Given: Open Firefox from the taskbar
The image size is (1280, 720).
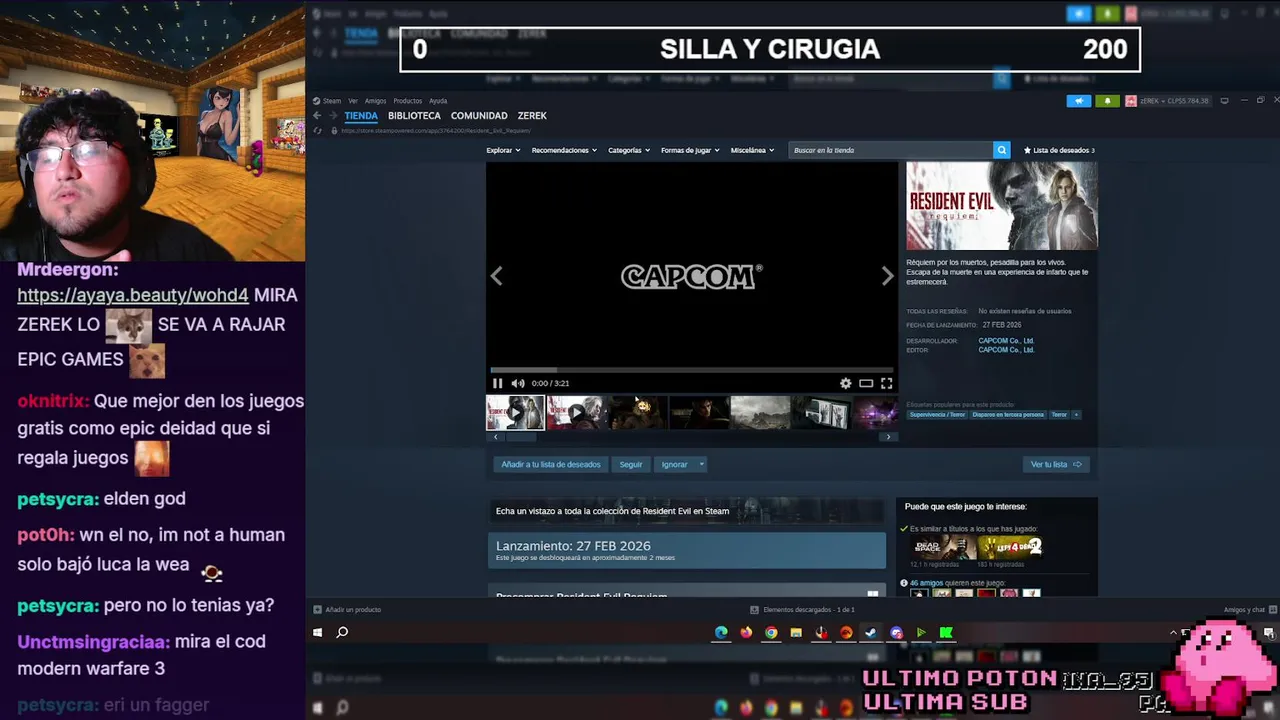Looking at the screenshot, I should 746,632.
